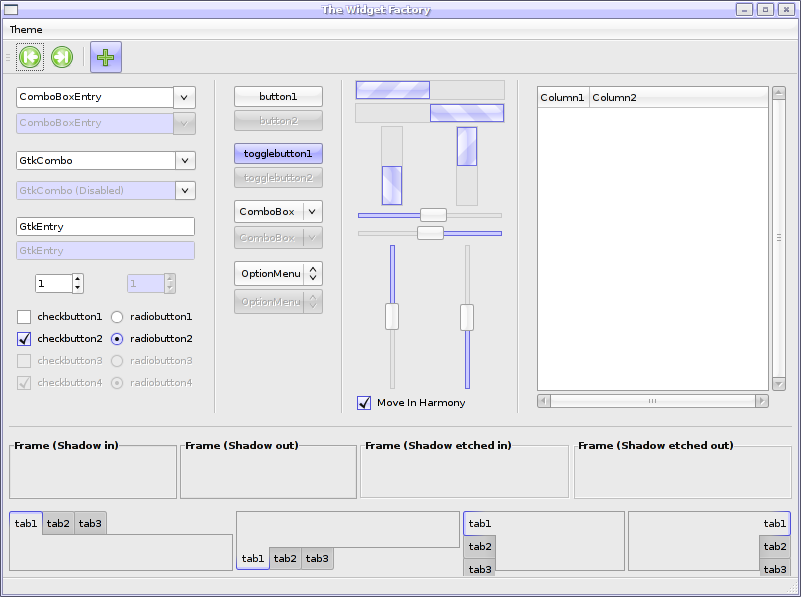Click the disabled OptionMenu dropdown

[x=278, y=301]
